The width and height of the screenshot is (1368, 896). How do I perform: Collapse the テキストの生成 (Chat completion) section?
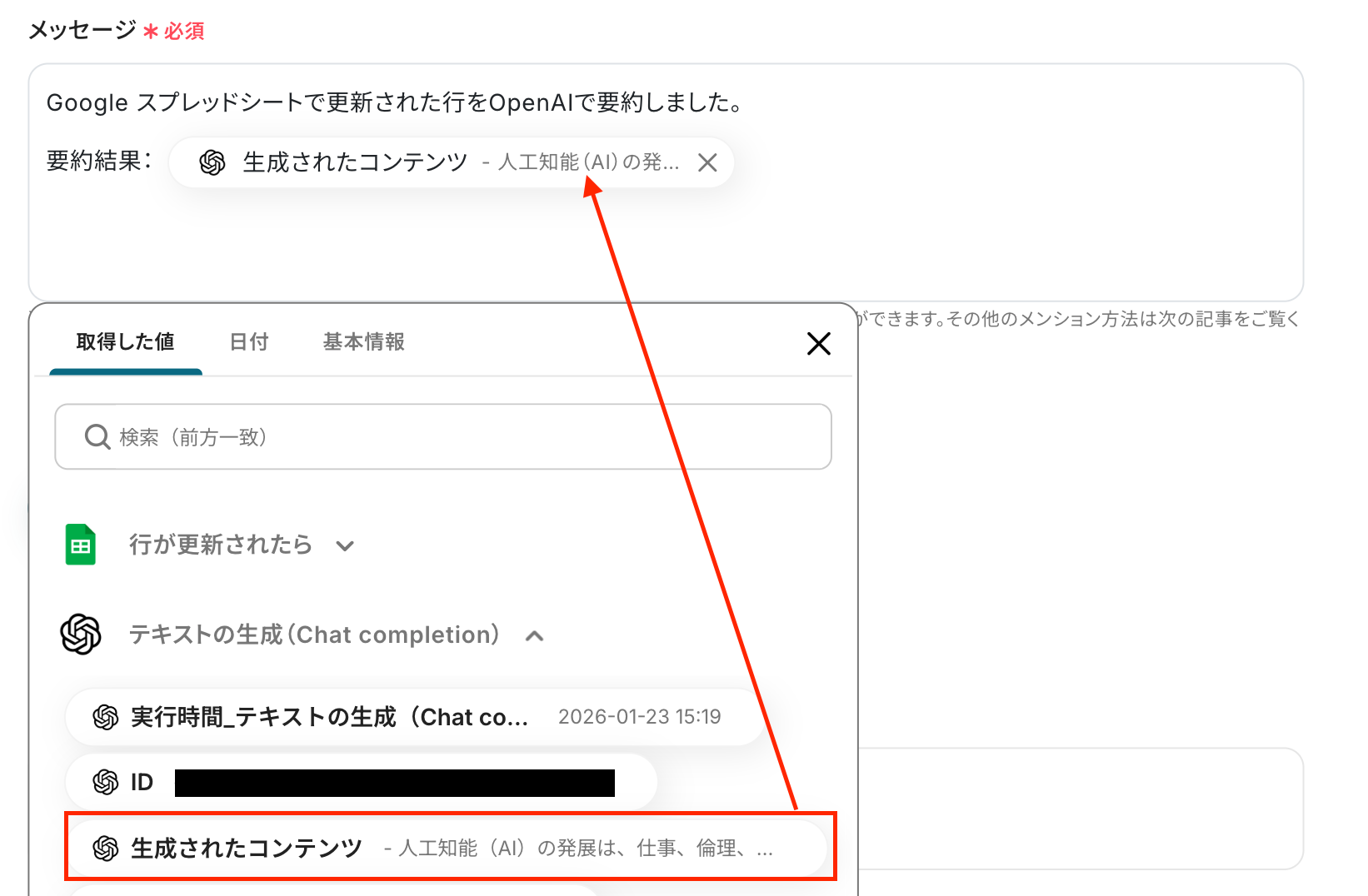(x=535, y=636)
